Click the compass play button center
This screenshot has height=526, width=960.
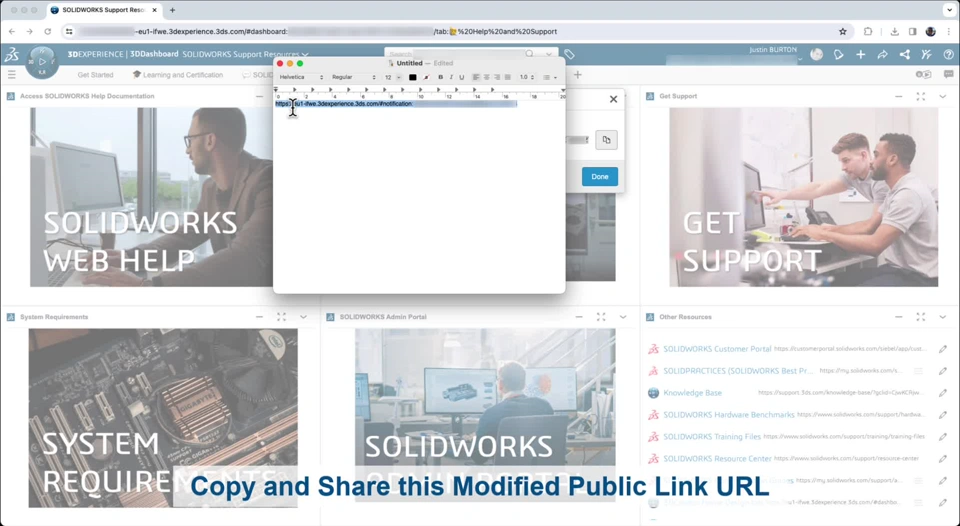(x=42, y=62)
